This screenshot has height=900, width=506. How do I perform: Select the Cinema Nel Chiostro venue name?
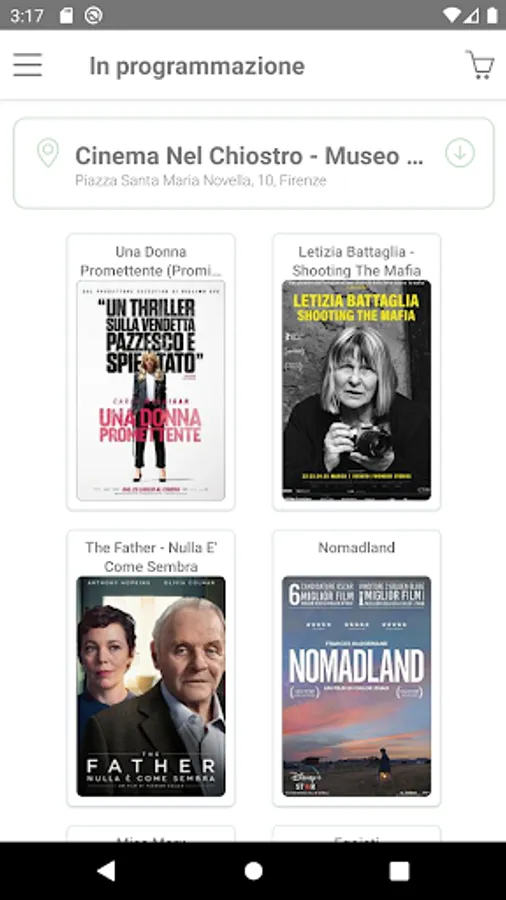pos(249,156)
